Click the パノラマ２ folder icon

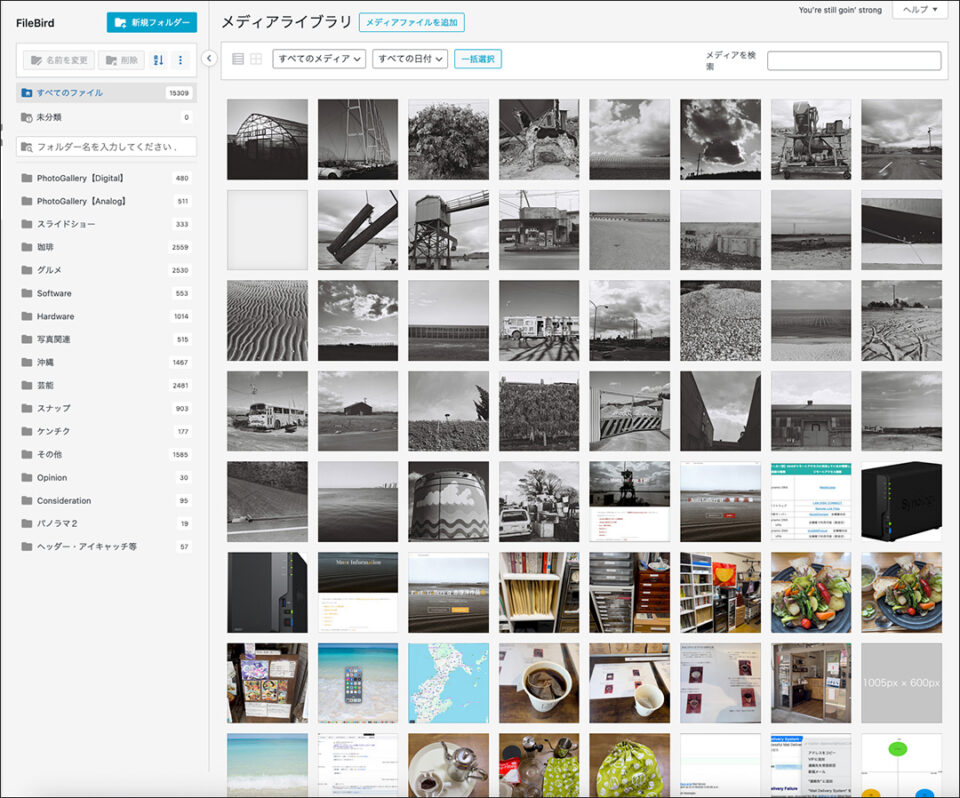click(26, 524)
